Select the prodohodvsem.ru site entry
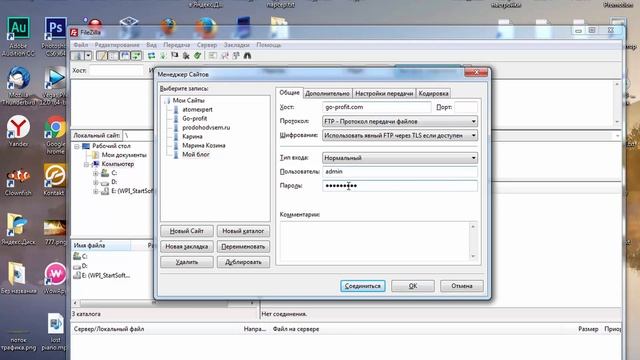 tap(206, 127)
